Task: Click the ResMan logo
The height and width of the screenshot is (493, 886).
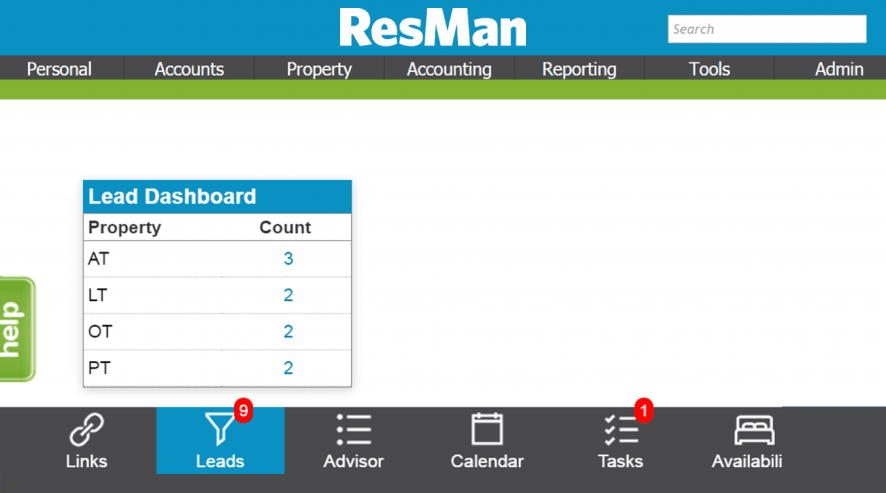Action: [x=433, y=28]
